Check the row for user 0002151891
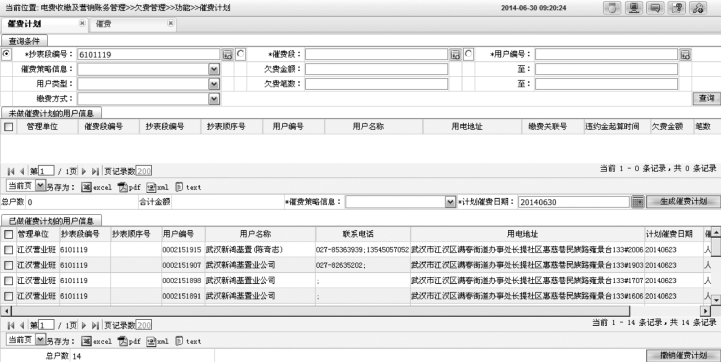 tap(8, 296)
